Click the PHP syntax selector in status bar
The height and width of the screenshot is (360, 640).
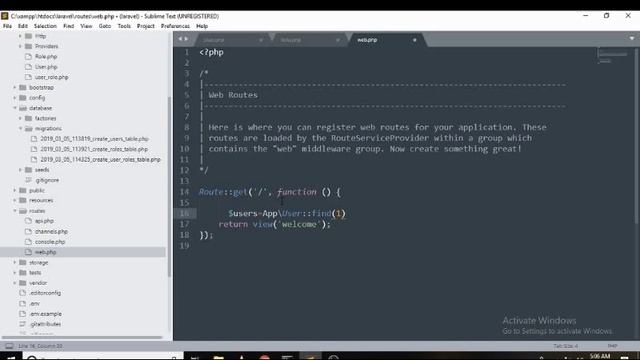click(x=612, y=346)
